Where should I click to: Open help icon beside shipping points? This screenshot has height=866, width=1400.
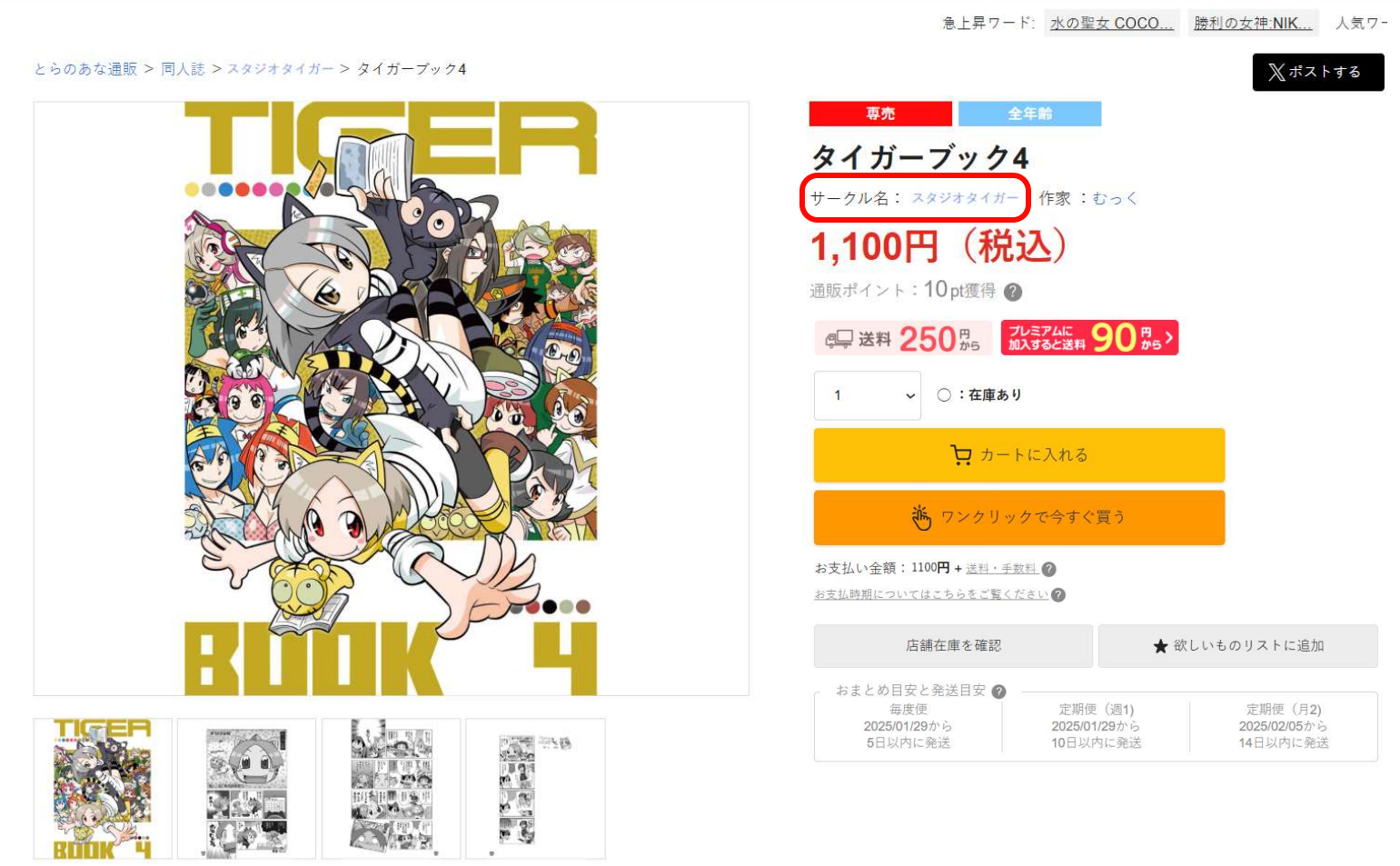pos(1013,292)
